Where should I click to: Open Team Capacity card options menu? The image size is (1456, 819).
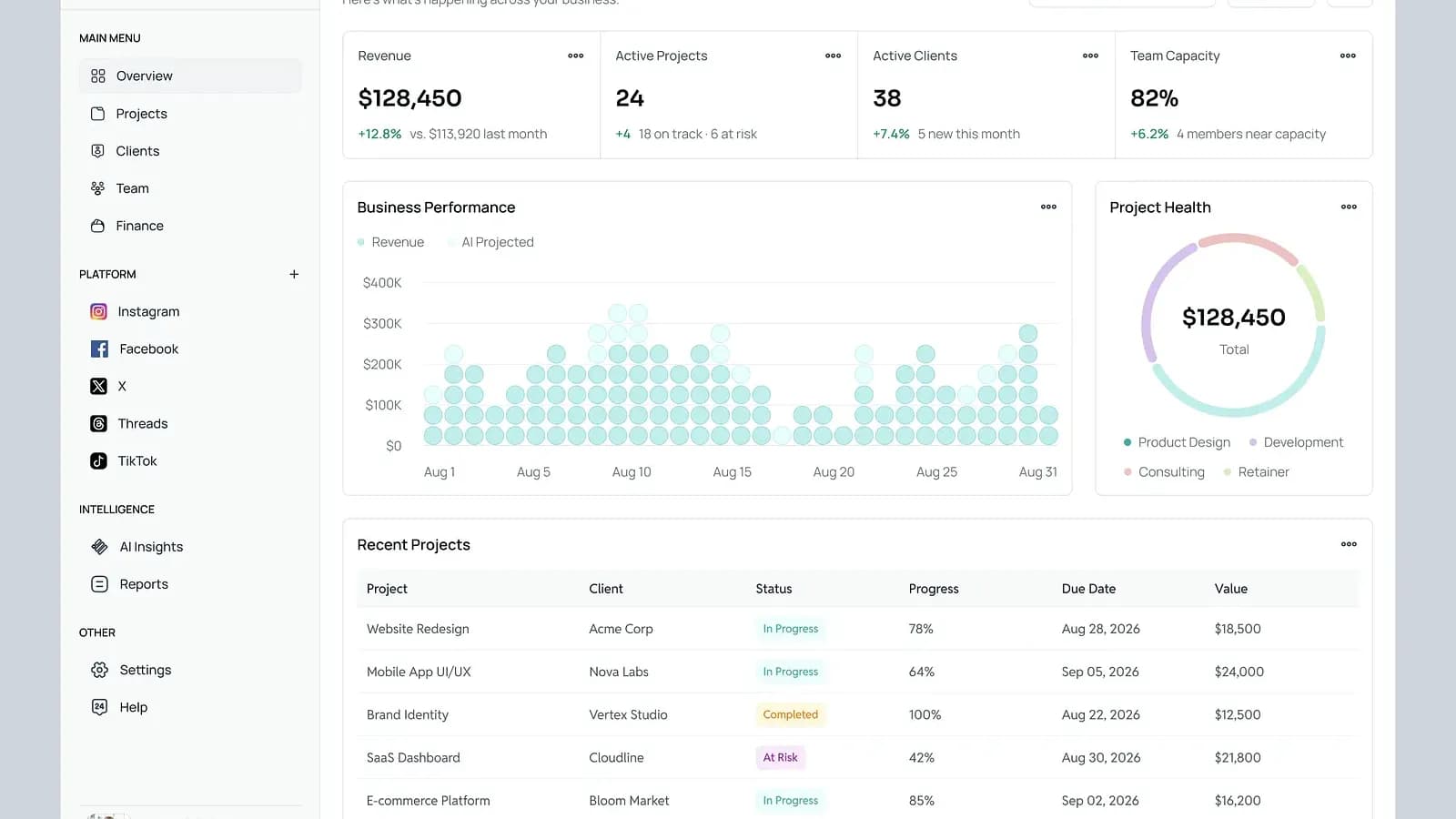(x=1348, y=56)
